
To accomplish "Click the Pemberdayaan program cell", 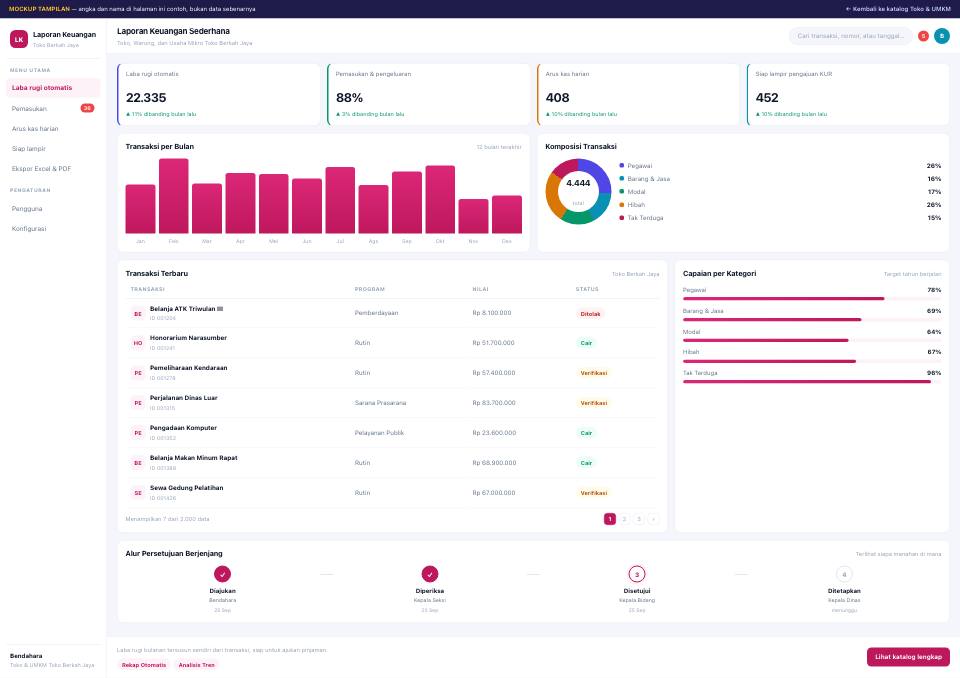I will 376,313.
